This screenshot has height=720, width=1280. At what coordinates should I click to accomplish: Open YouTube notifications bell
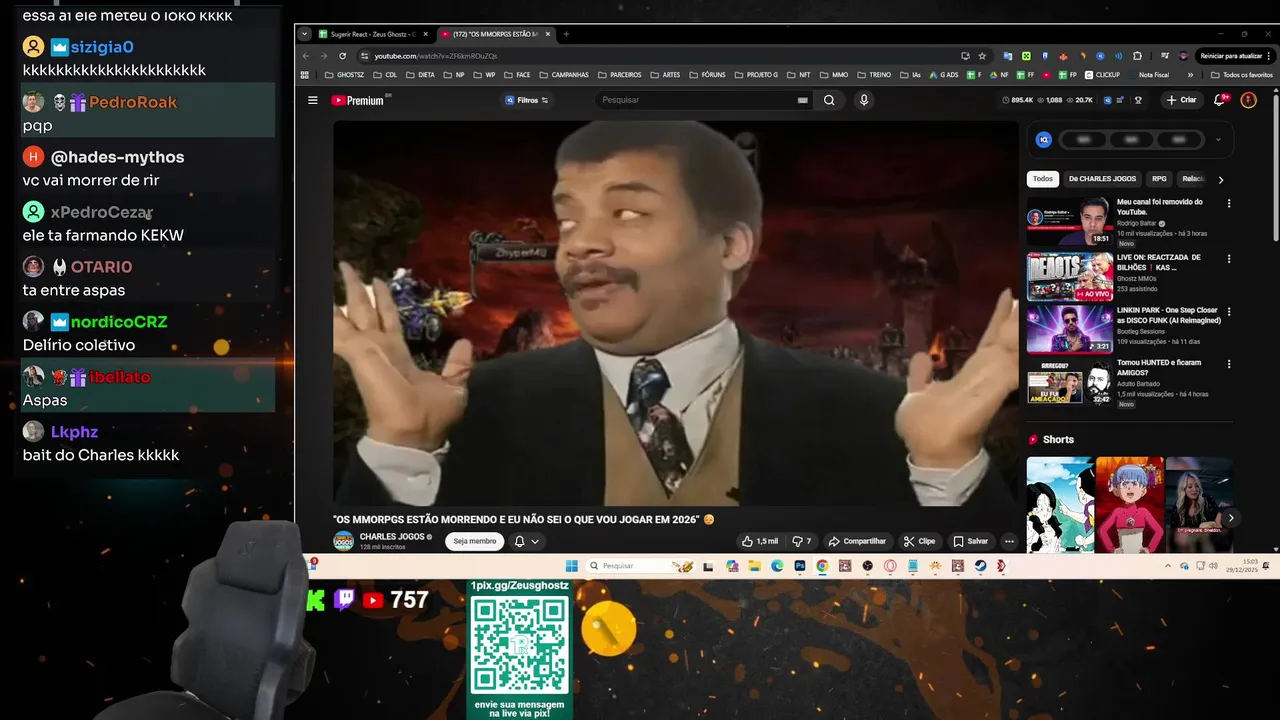(x=1220, y=100)
